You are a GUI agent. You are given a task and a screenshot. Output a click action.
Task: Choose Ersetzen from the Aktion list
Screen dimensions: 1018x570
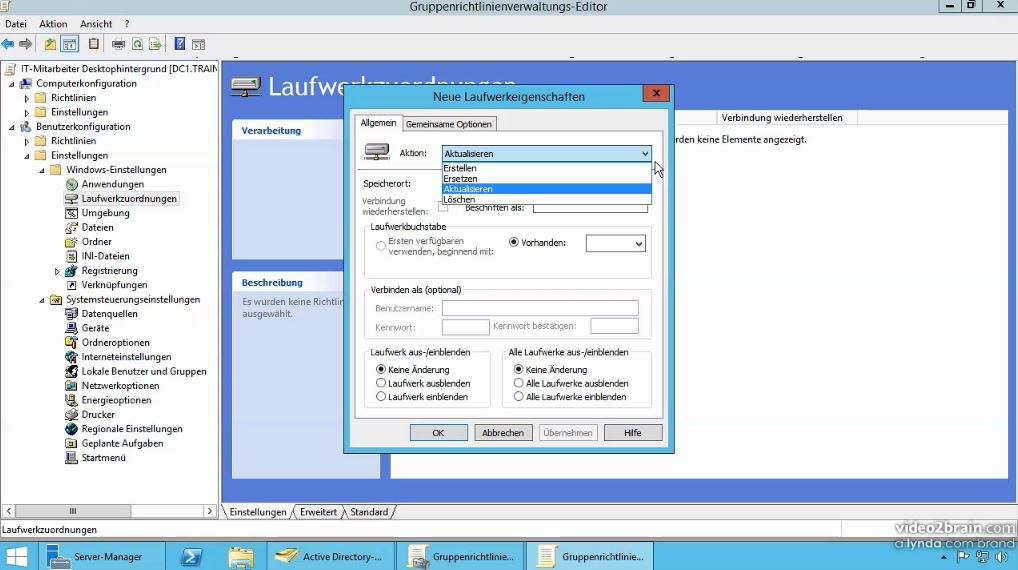pos(546,179)
